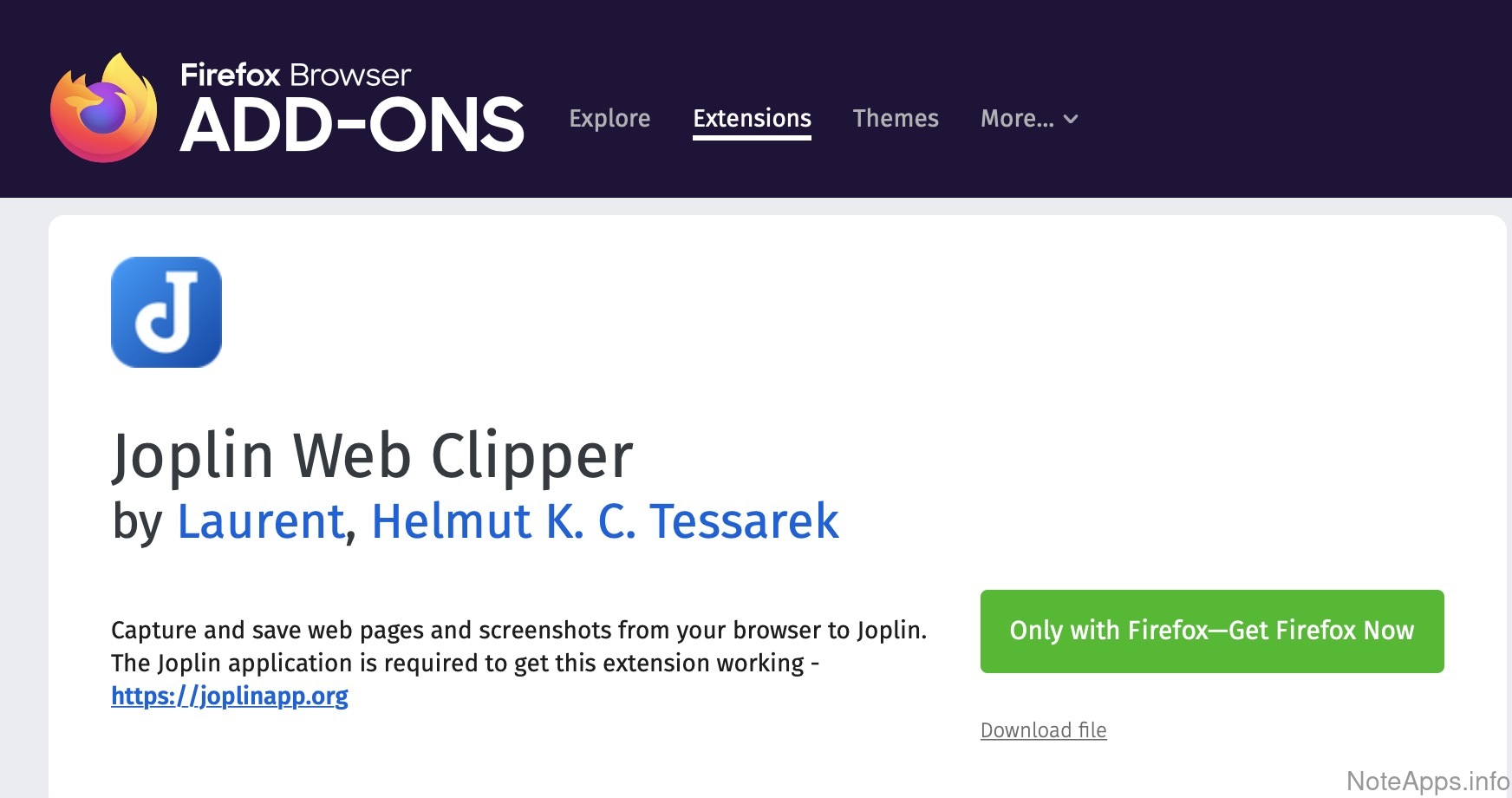Viewport: 1512px width, 798px height.
Task: Click the Firefox Browser header text
Action: pos(296,75)
